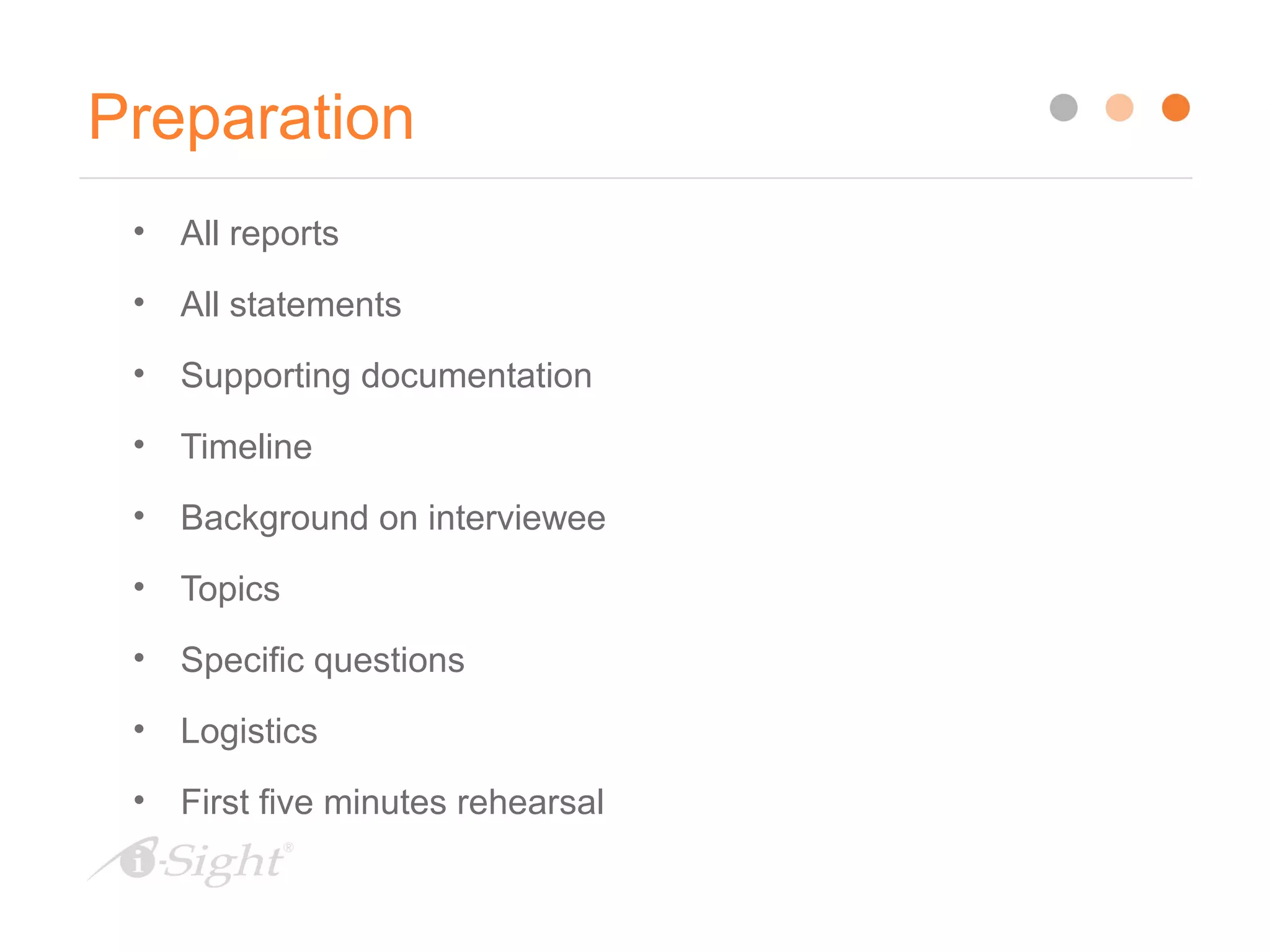Select 'Supporting documentation' line
This screenshot has height=952, width=1270.
tap(386, 376)
